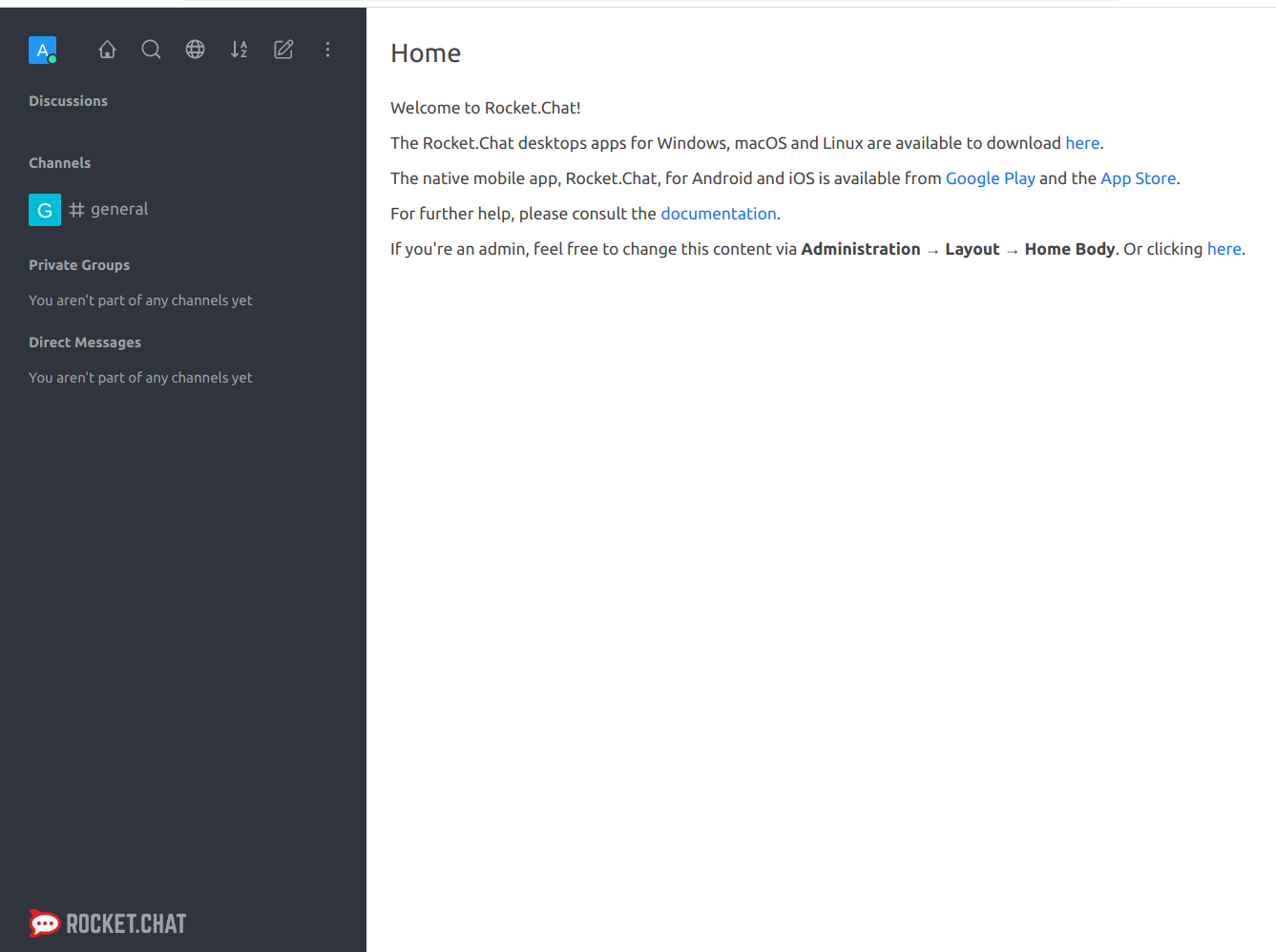Click the Direct Messages section header
Viewport: 1276px width, 952px height.
click(x=85, y=342)
